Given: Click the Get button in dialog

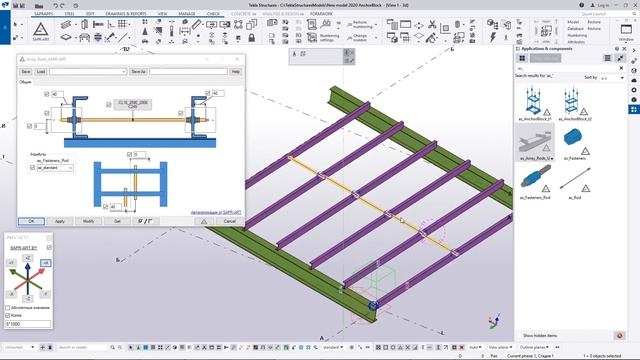Looking at the screenshot, I should pyautogui.click(x=117, y=221).
